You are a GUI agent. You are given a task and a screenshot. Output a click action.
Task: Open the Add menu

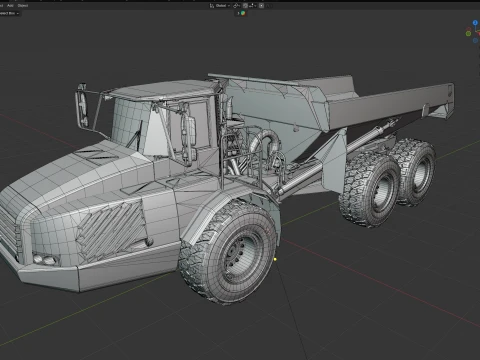tap(10, 5)
